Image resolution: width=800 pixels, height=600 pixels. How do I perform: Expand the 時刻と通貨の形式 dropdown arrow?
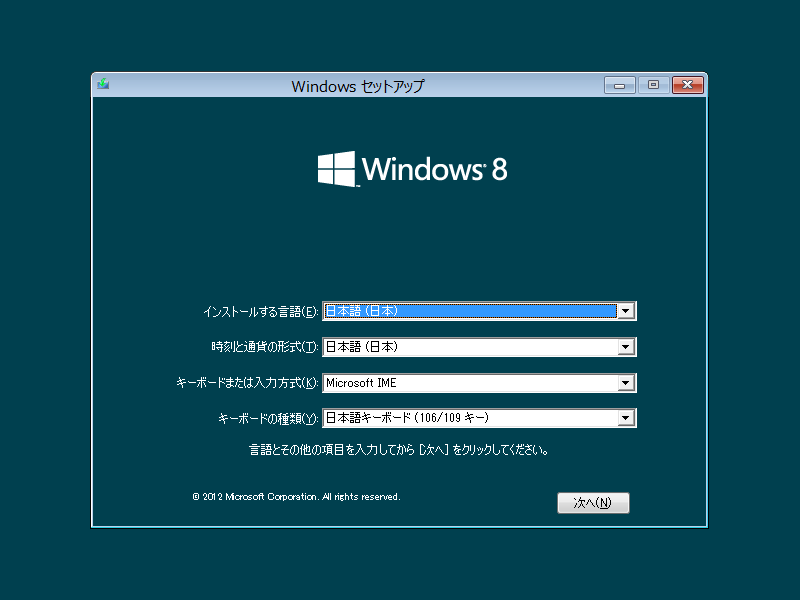point(626,347)
